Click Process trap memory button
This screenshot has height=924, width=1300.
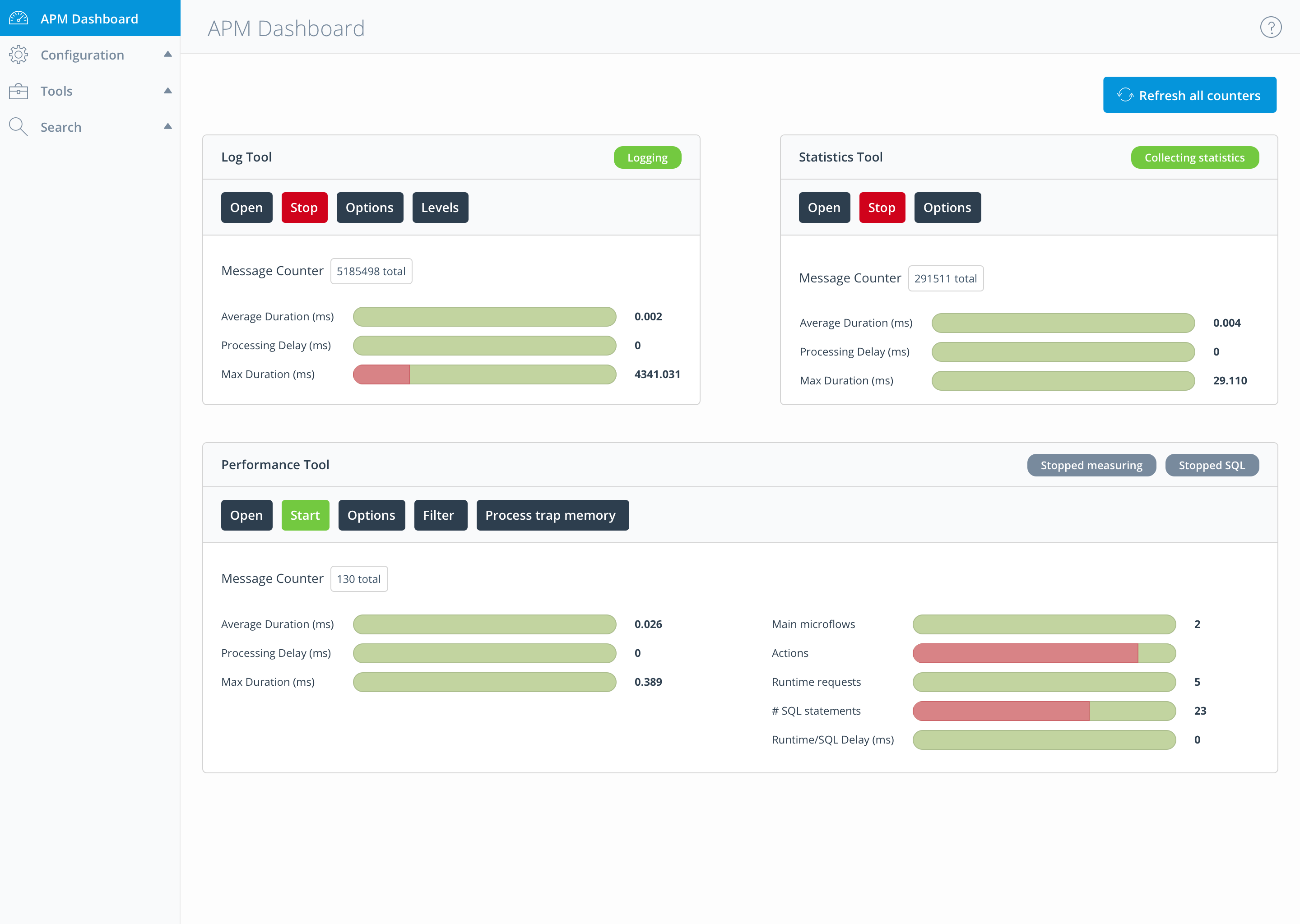(552, 516)
